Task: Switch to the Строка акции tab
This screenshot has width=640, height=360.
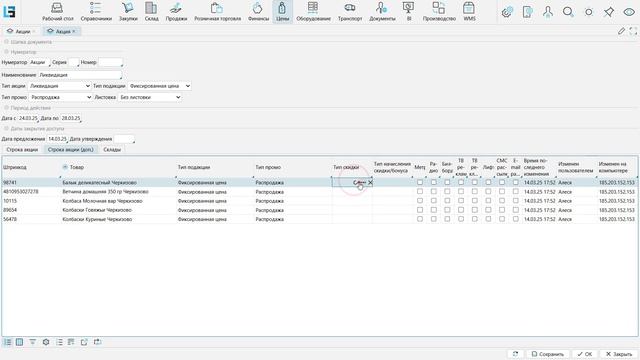Action: click(22, 149)
